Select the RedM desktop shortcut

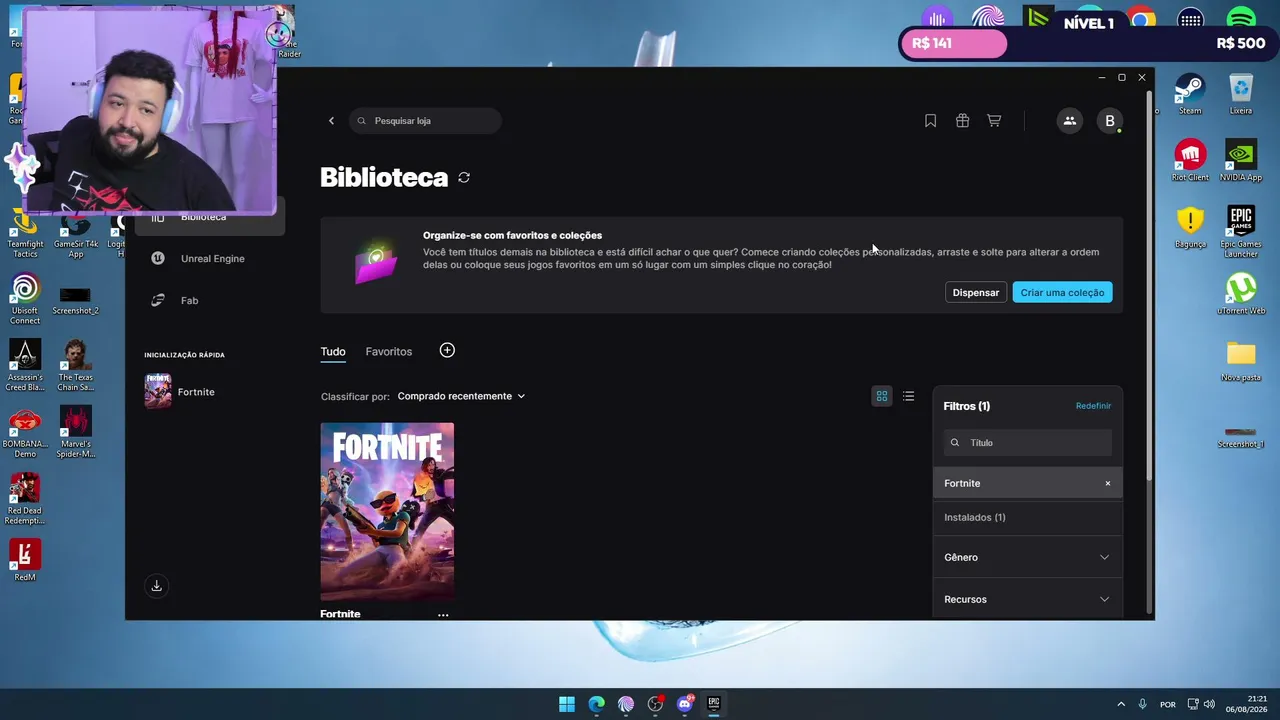click(x=25, y=561)
